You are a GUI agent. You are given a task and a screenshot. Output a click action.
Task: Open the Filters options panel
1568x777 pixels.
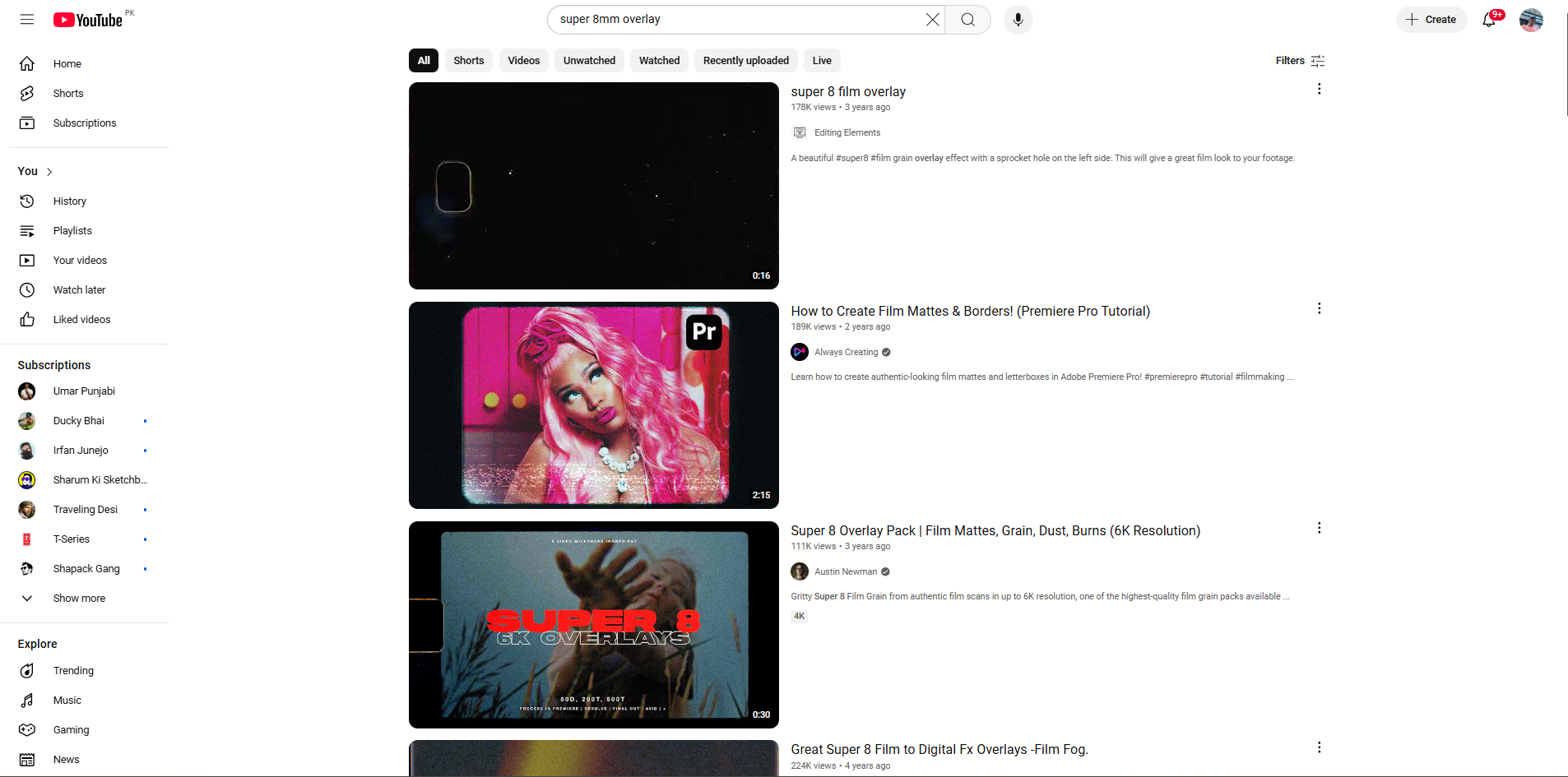click(x=1298, y=60)
